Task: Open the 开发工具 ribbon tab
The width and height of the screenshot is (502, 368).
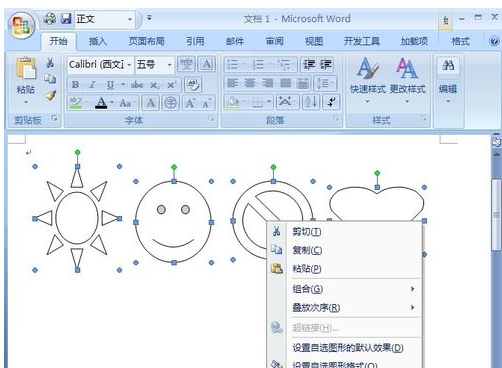Action: tap(362, 41)
